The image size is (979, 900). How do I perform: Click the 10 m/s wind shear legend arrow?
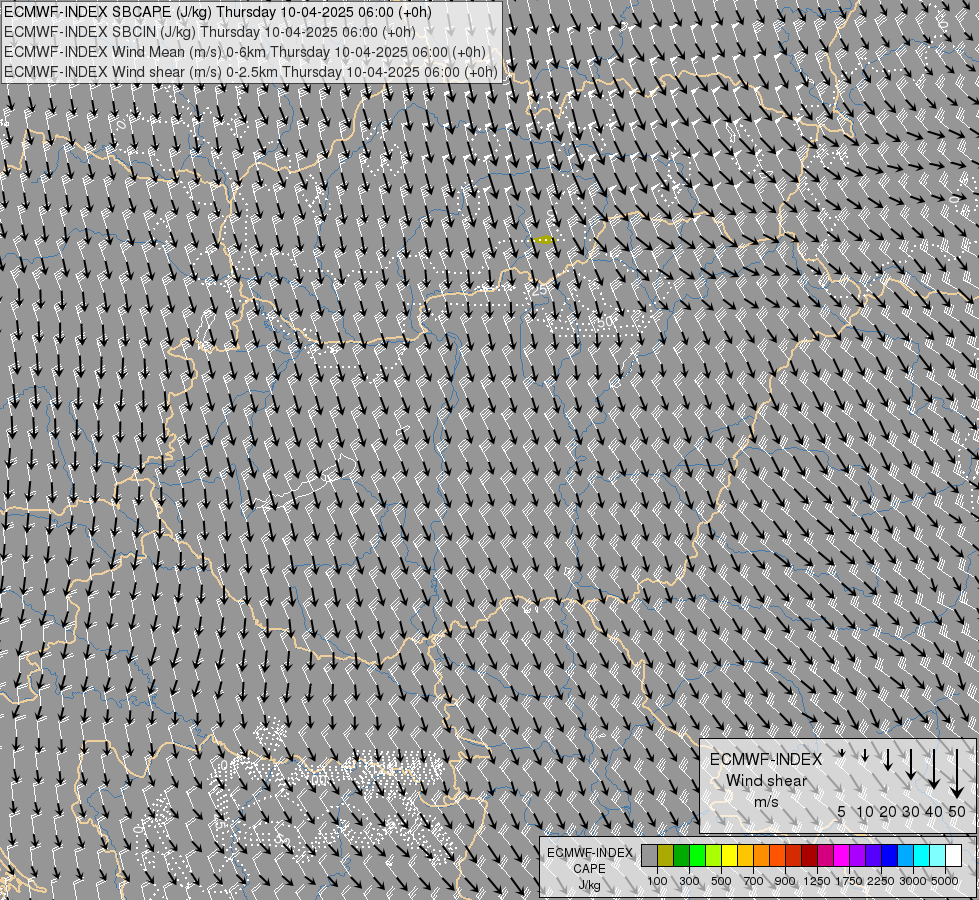(865, 755)
